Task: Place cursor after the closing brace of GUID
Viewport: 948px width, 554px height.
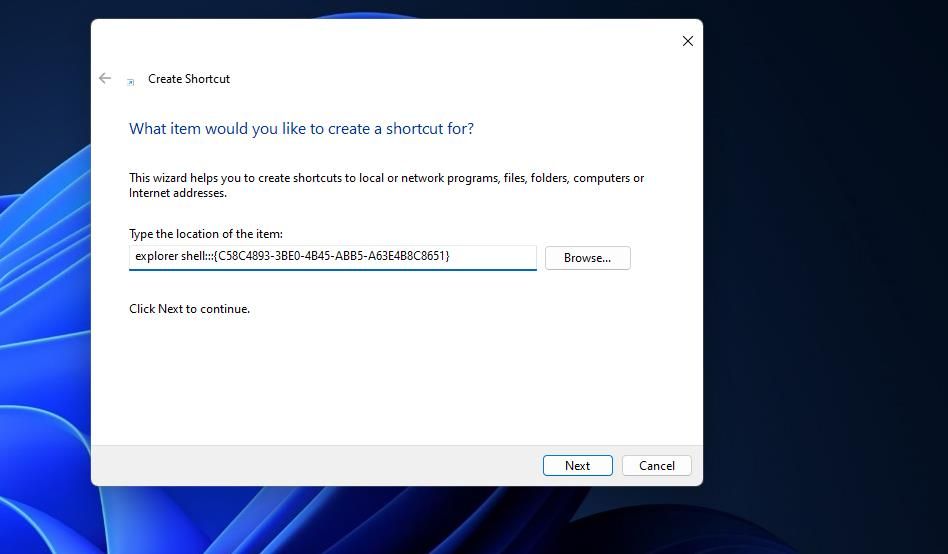Action: coord(450,256)
